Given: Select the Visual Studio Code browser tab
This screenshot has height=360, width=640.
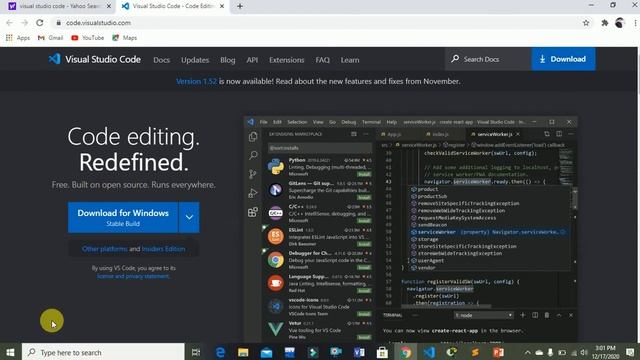Looking at the screenshot, I should coord(172,6).
